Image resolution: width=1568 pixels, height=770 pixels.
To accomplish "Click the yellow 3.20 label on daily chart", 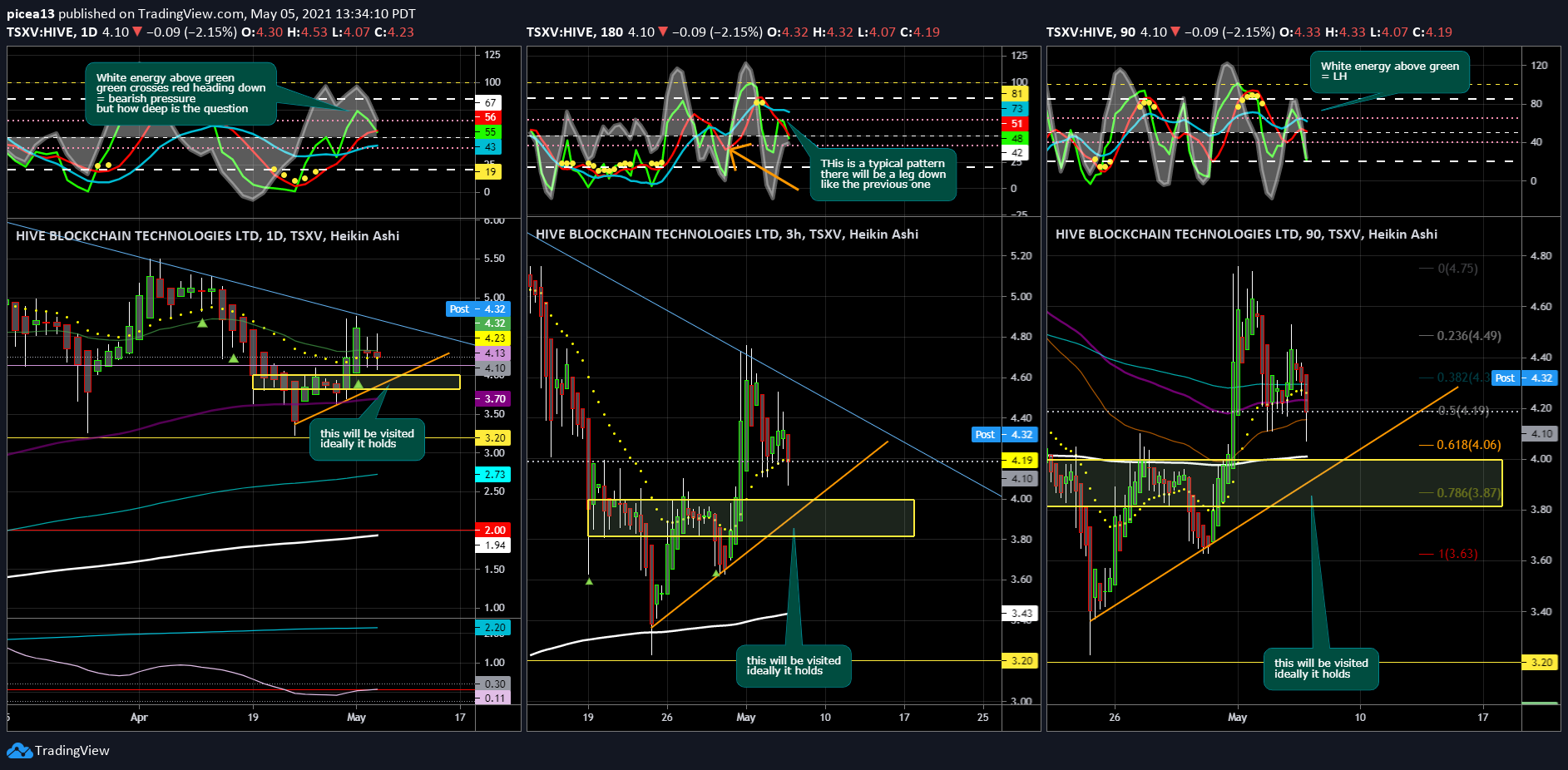I will tap(492, 438).
